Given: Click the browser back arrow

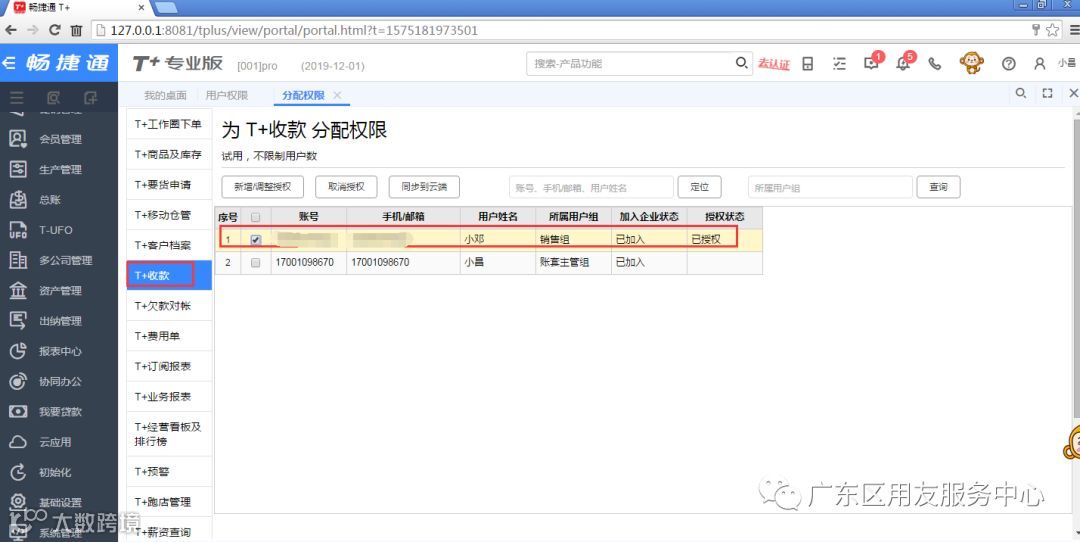Looking at the screenshot, I should [x=10, y=30].
